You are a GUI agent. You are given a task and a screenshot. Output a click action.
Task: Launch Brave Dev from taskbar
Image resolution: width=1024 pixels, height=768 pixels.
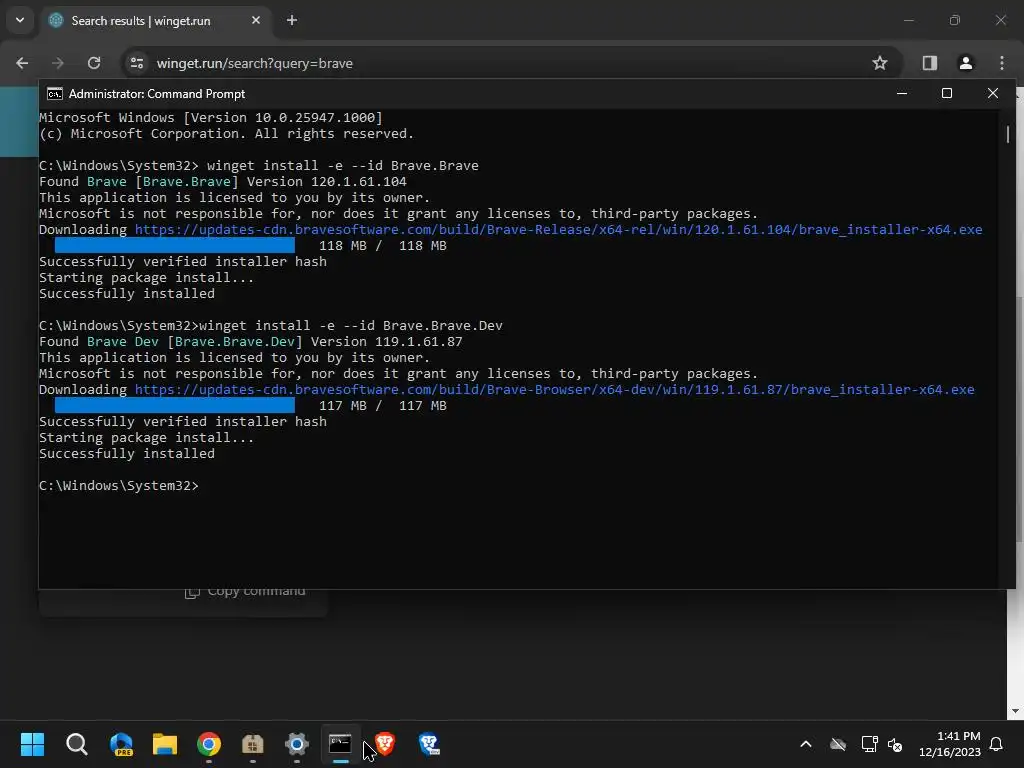[x=429, y=744]
